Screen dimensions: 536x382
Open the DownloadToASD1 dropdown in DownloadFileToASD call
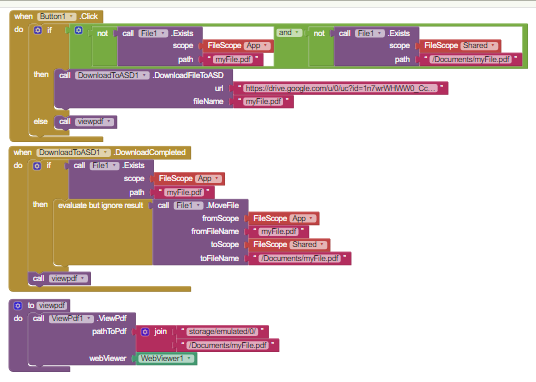pyautogui.click(x=112, y=75)
